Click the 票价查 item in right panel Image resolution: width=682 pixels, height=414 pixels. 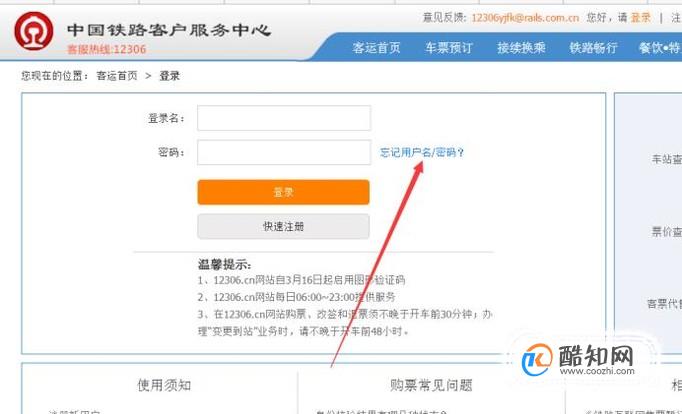pos(666,232)
